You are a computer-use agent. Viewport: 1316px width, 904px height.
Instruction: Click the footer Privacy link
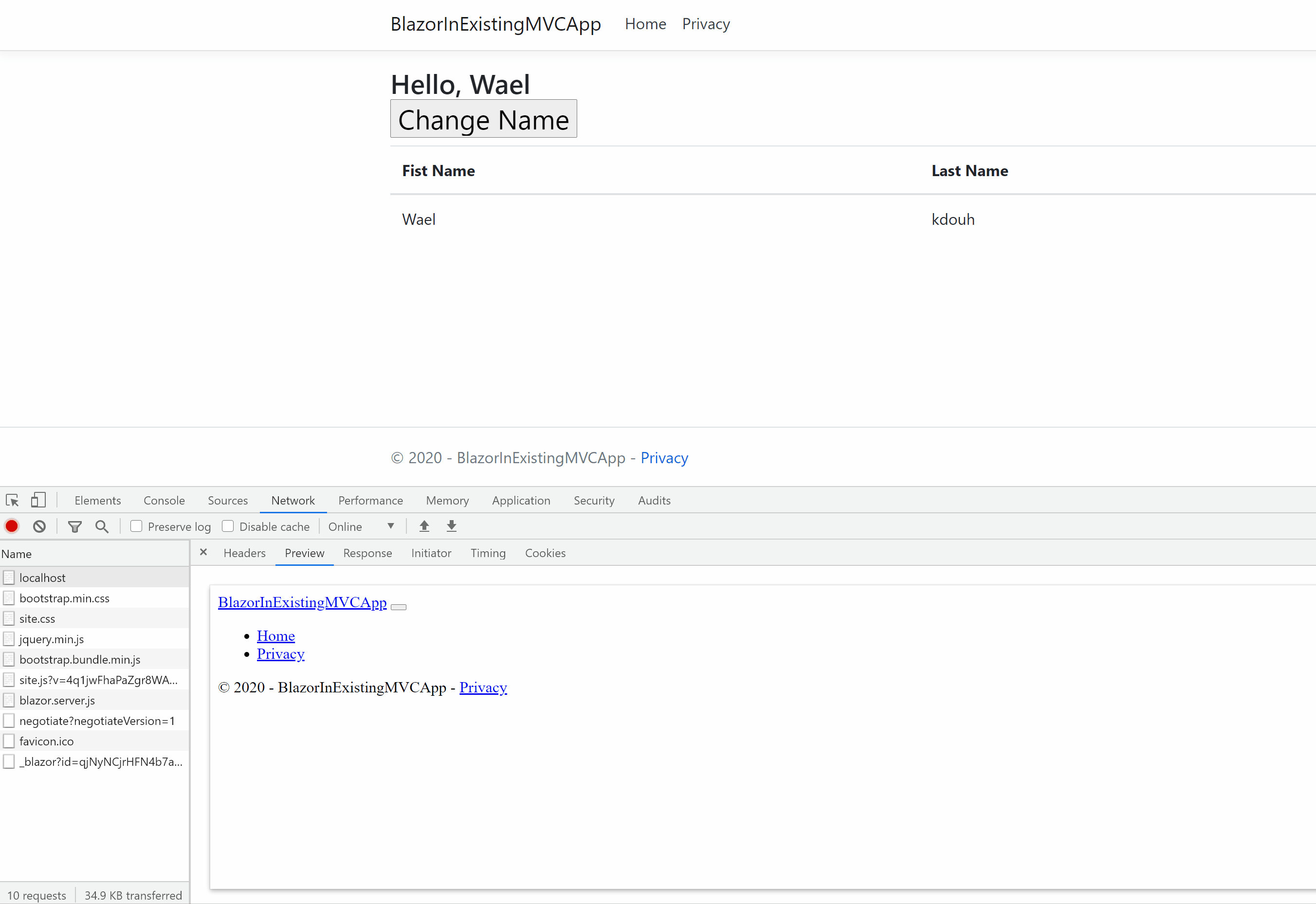point(664,458)
